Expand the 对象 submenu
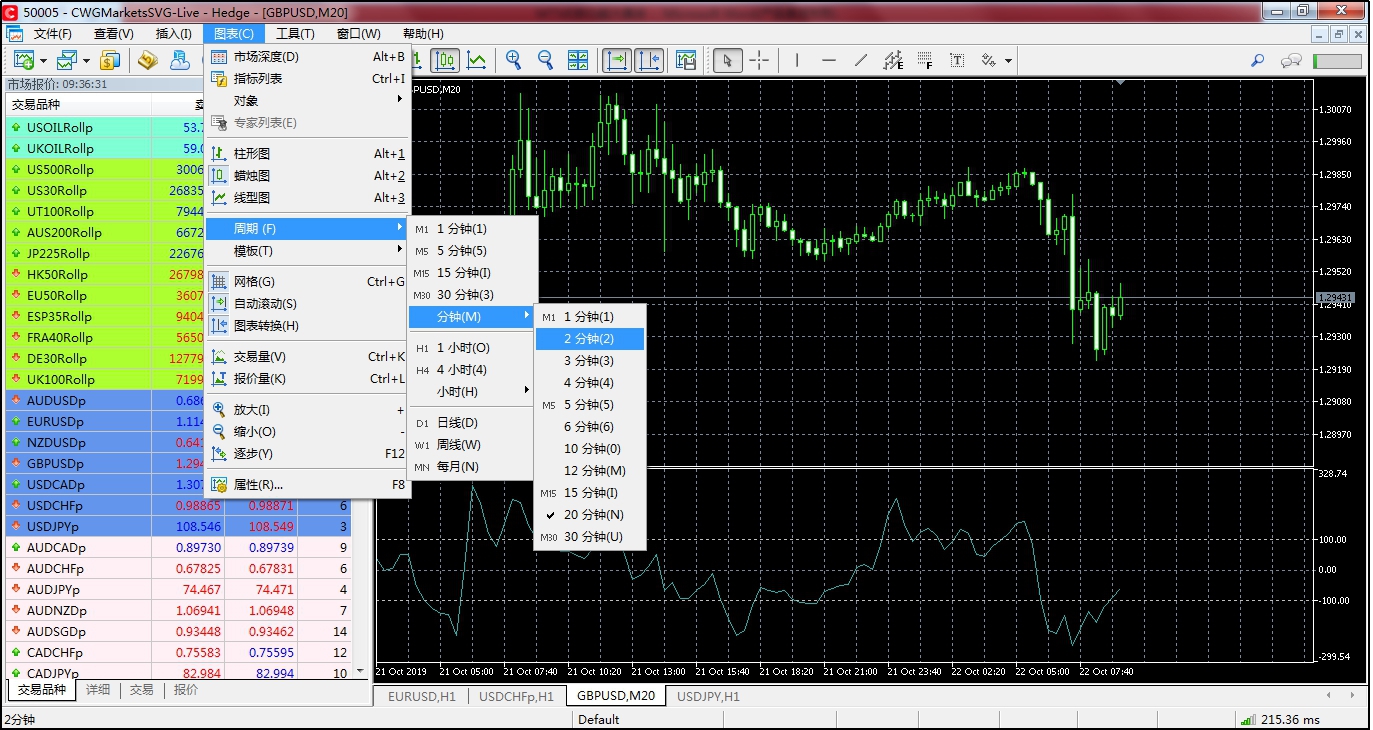Viewport: 1373px width, 730px height. pyautogui.click(x=307, y=101)
